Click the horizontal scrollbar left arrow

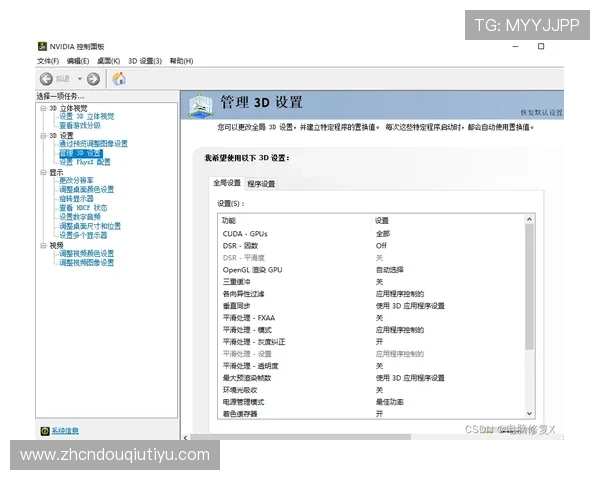point(186,438)
